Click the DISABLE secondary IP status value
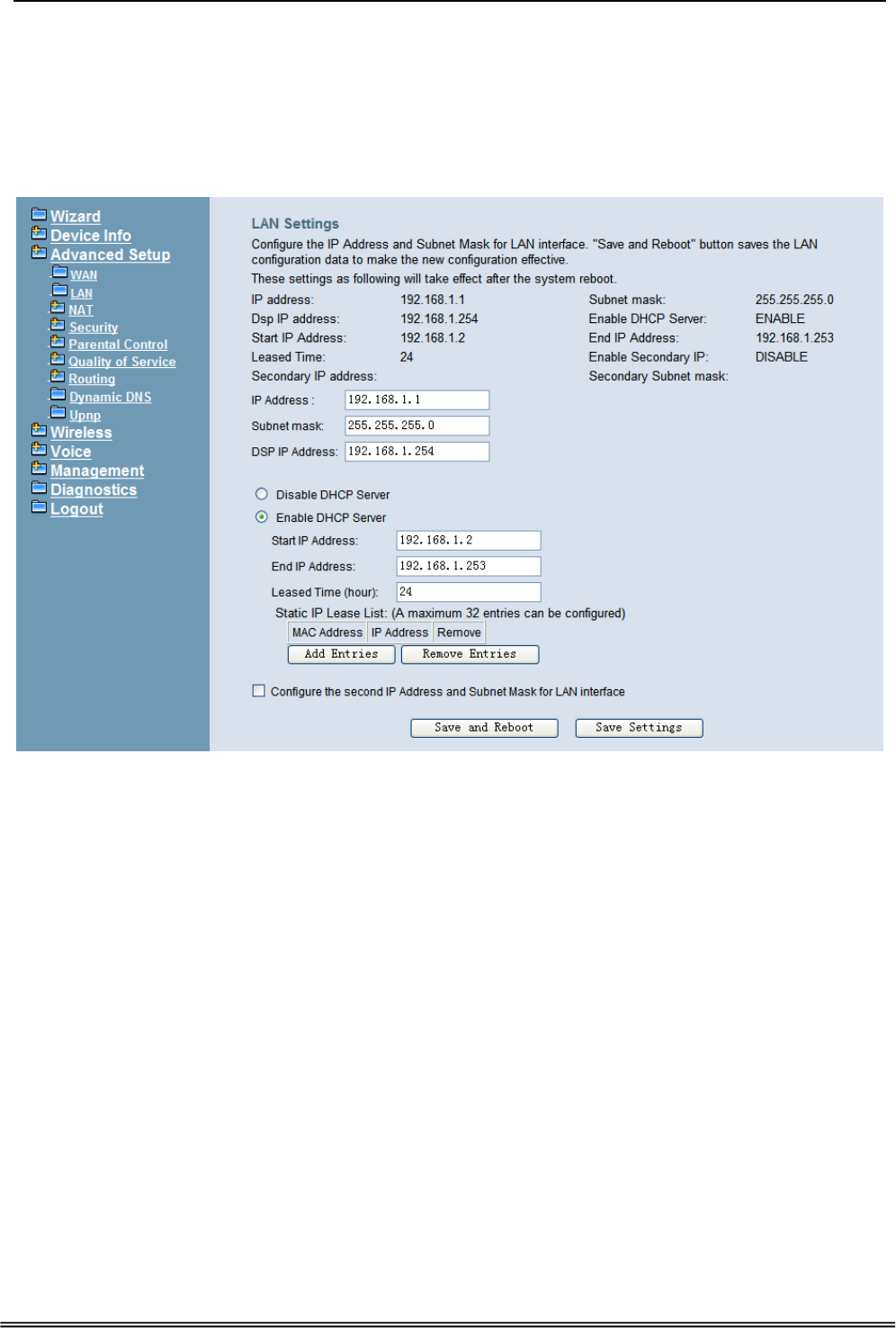This screenshot has height=1328, width=896. [x=782, y=357]
